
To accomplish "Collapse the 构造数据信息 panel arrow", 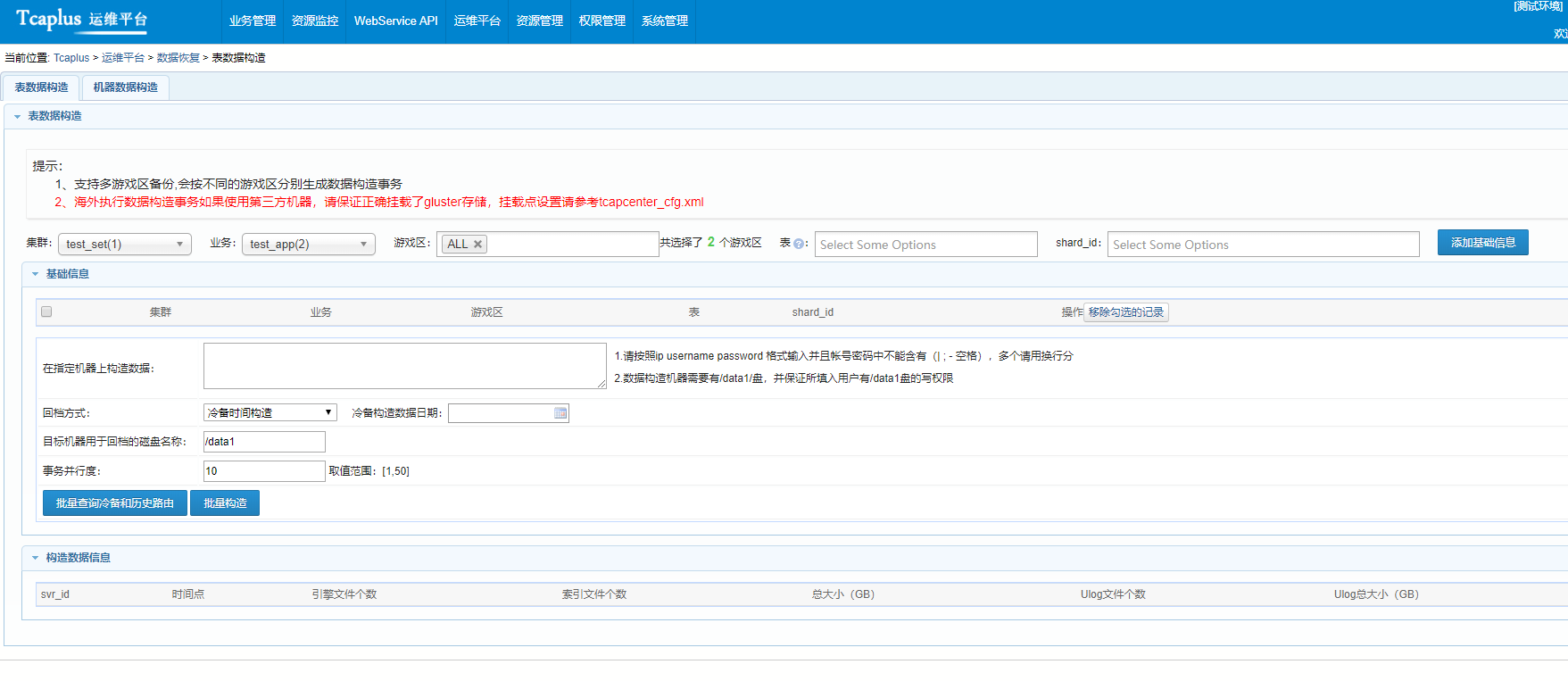I will tap(36, 558).
